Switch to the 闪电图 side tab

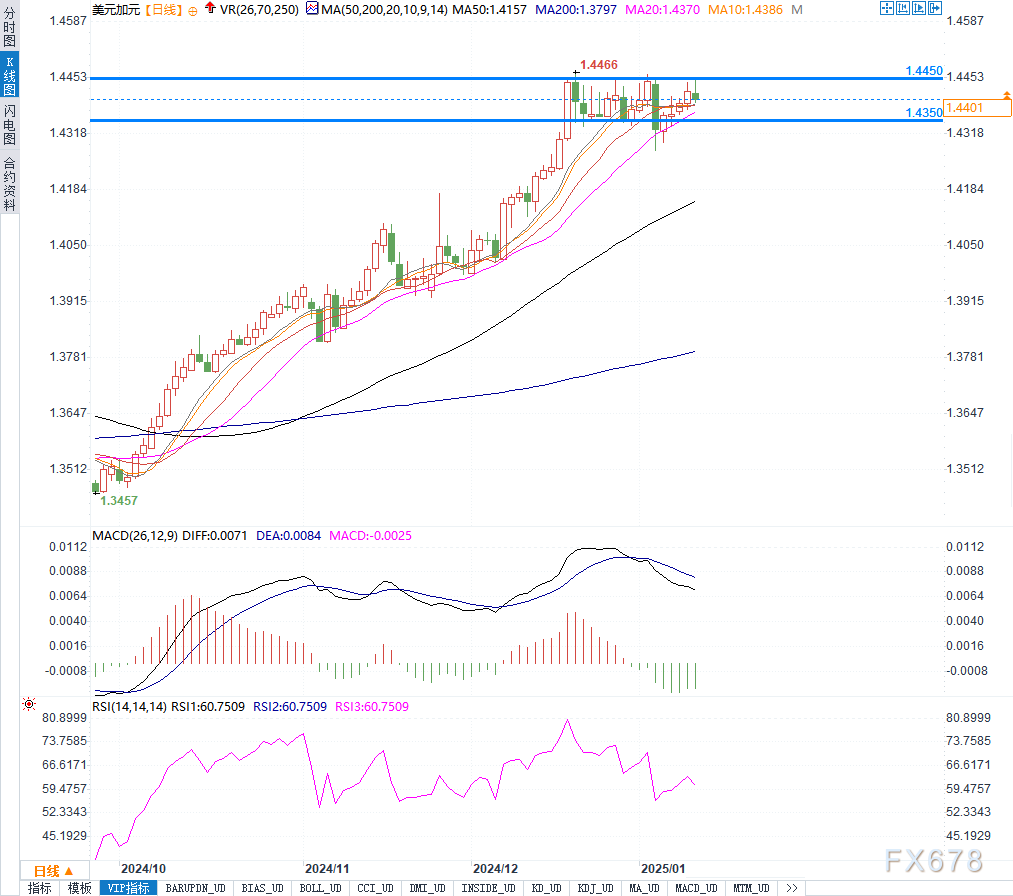click(10, 125)
